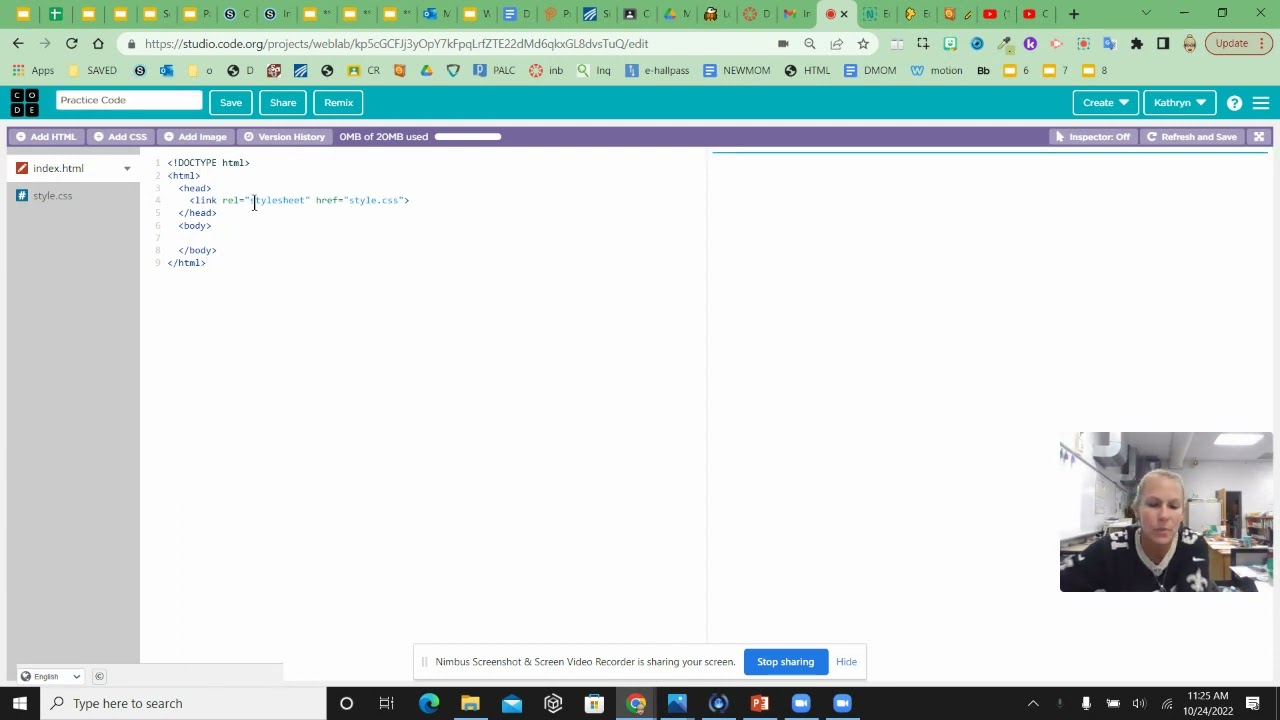Reload the browser page

(72, 44)
